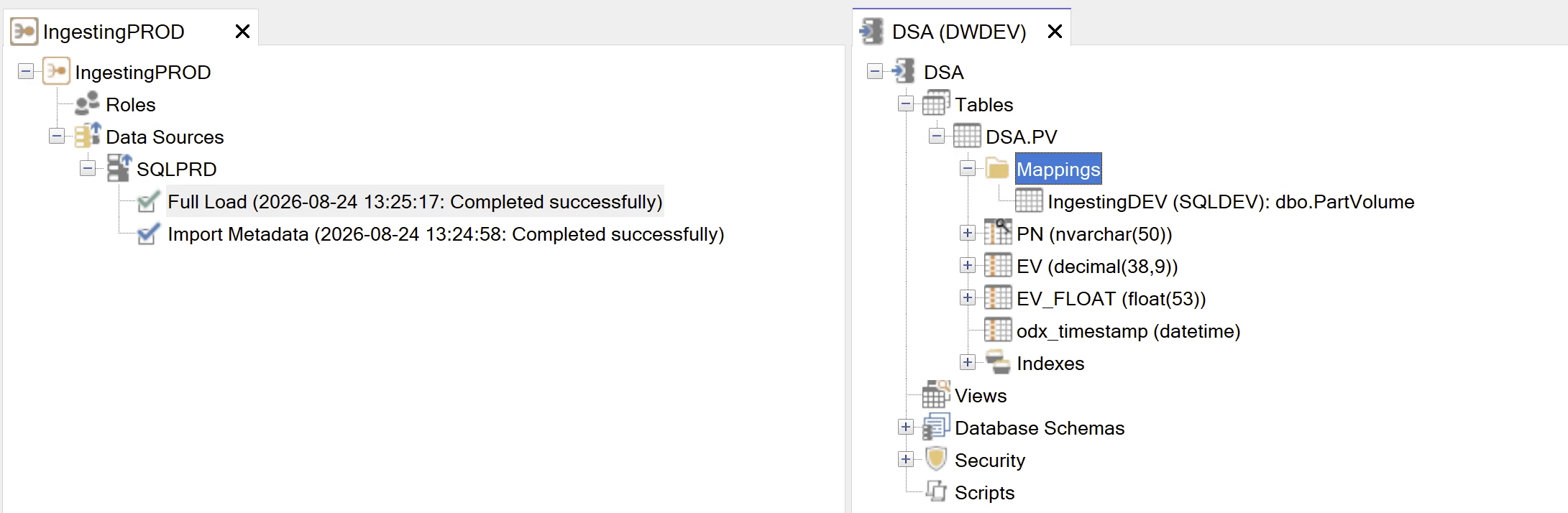Collapse the Data Sources tree node
Viewport: 1568px width, 513px height.
coord(57,136)
